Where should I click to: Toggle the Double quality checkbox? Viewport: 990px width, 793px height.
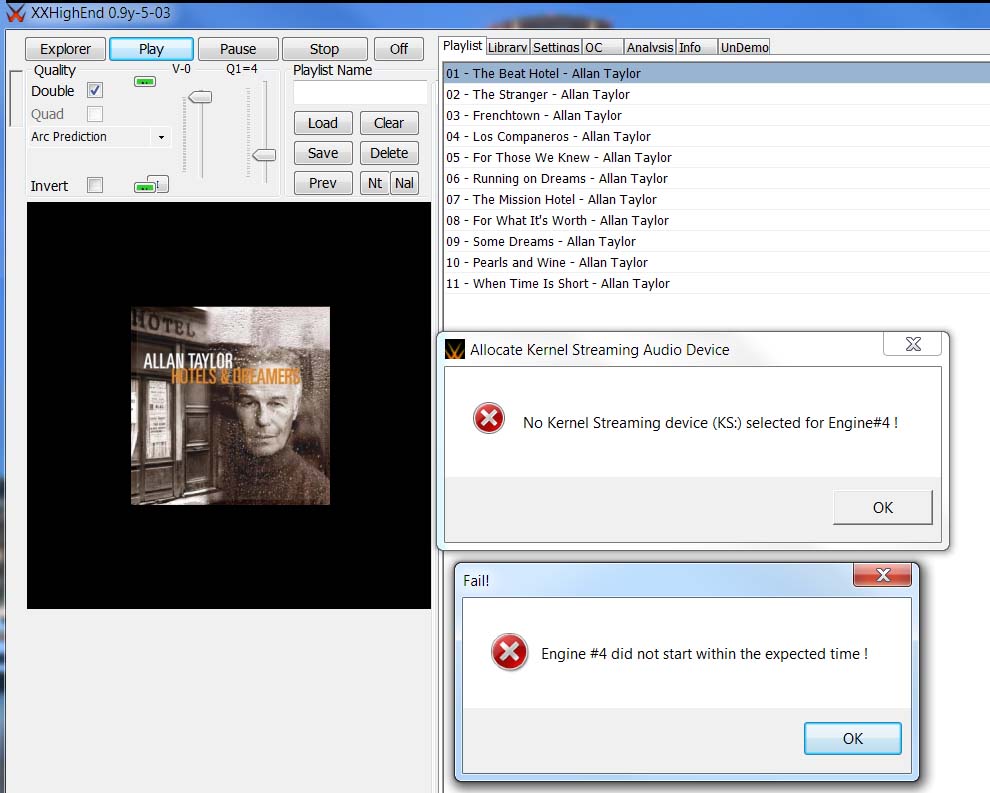95,90
